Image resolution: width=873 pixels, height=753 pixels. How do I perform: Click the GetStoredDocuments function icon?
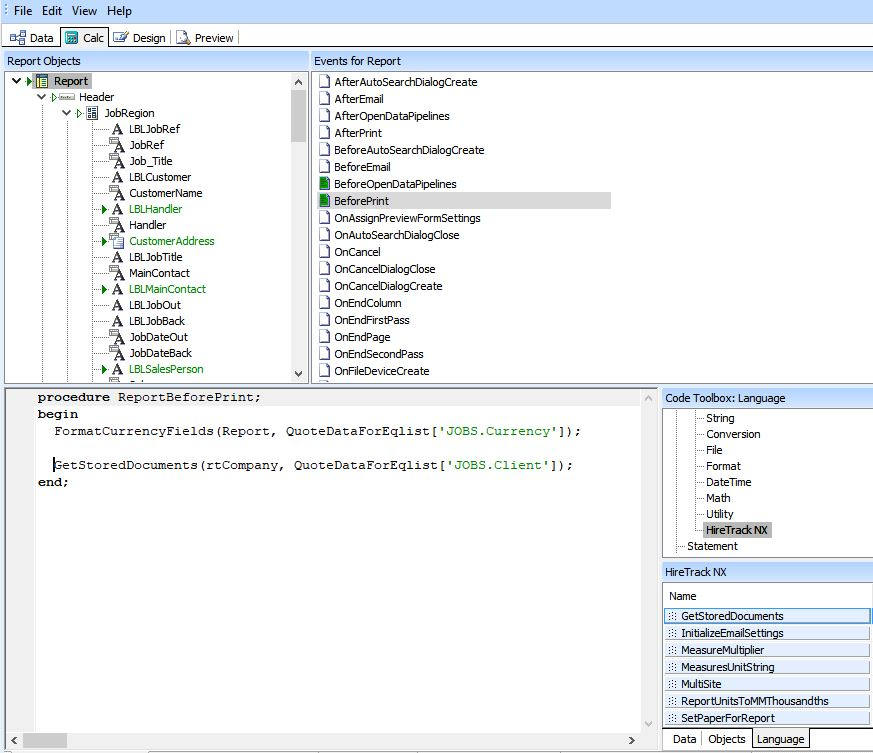(x=672, y=616)
